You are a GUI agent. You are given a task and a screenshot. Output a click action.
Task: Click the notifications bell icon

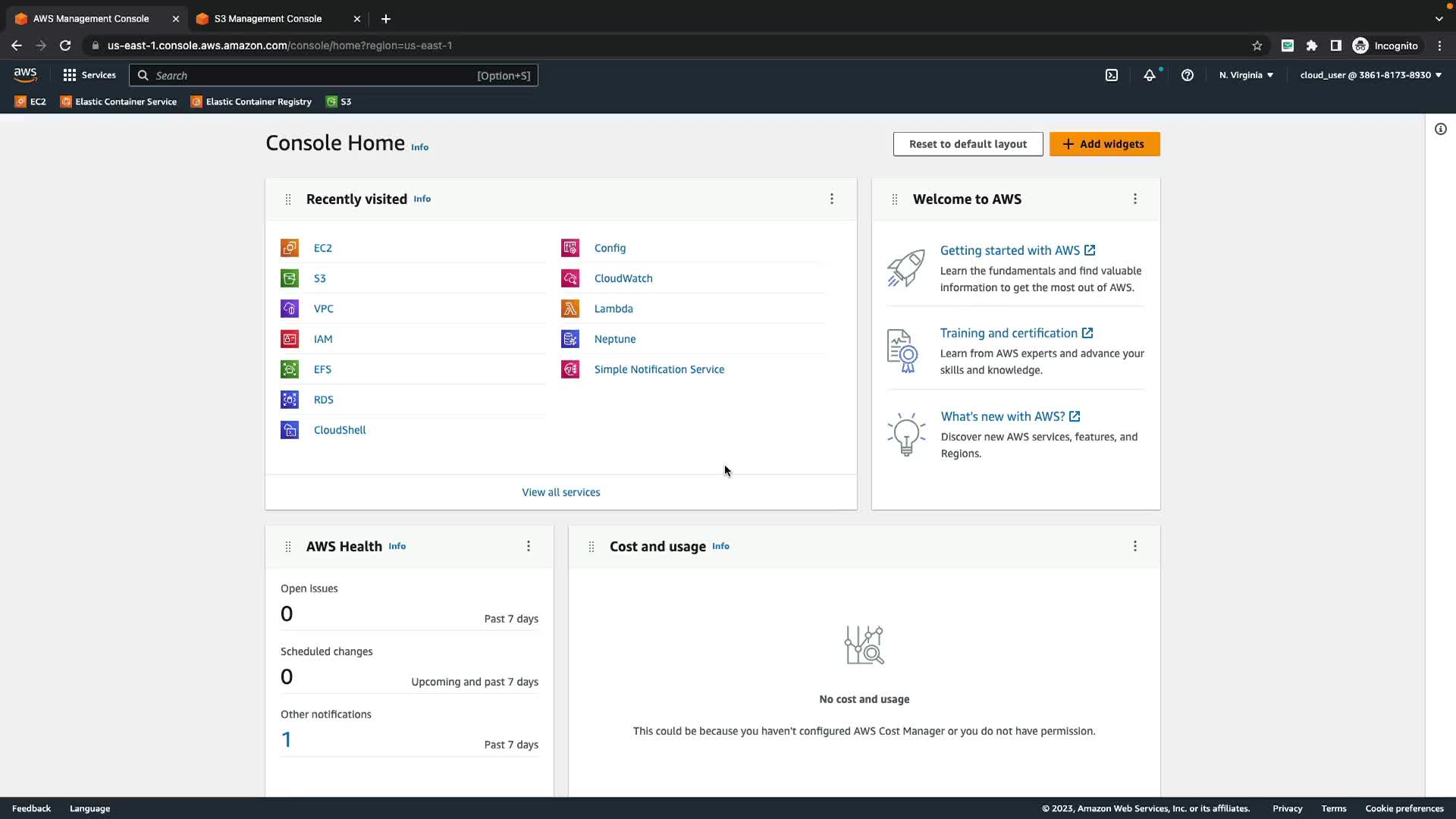pos(1150,75)
